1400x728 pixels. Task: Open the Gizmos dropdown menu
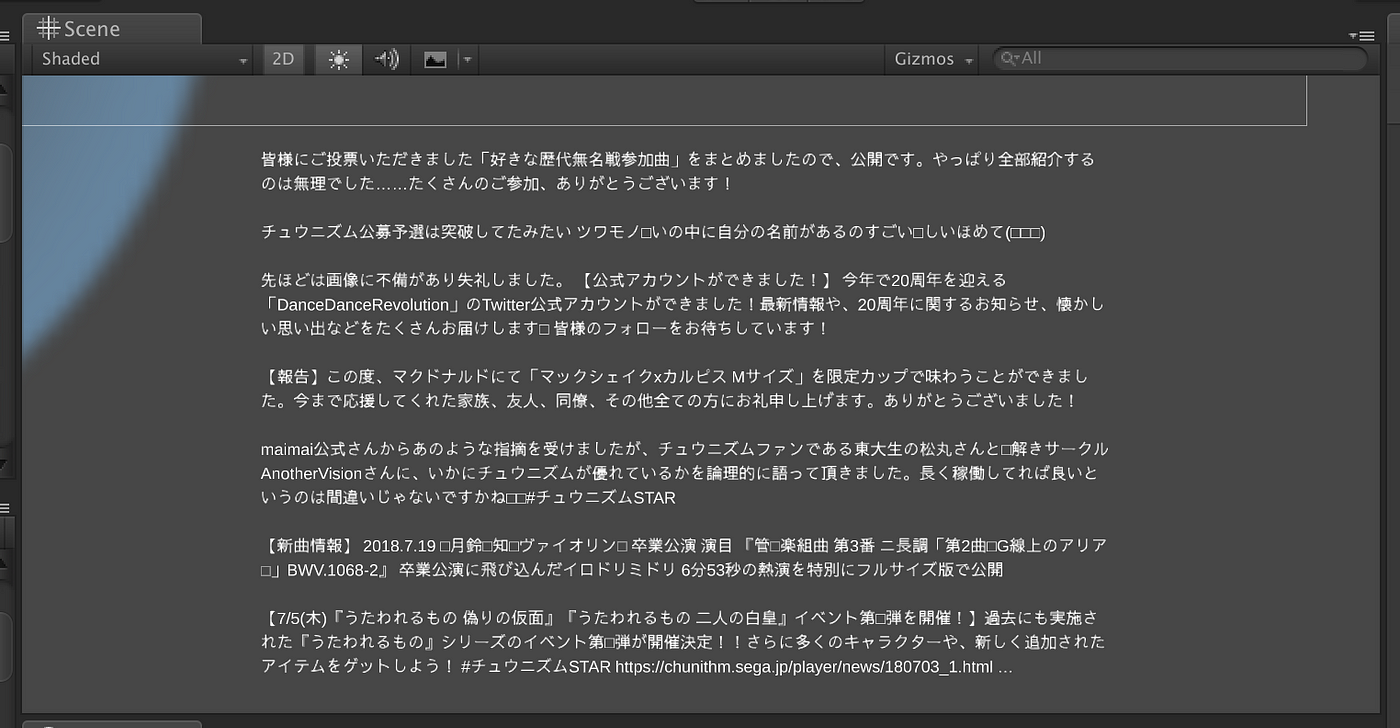[933, 59]
